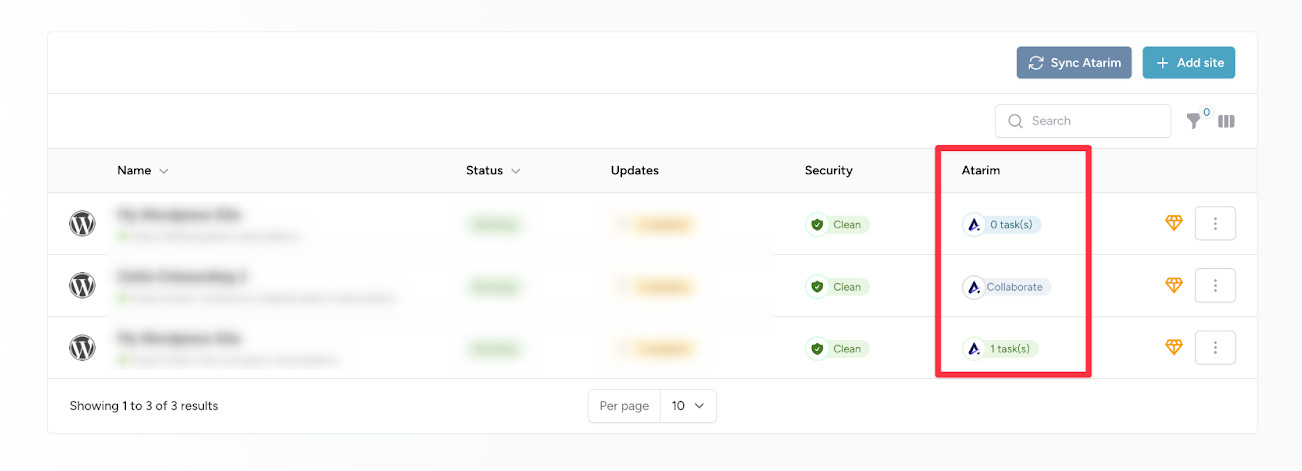
Task: Click the first row orange diamond icon
Action: [1174, 224]
